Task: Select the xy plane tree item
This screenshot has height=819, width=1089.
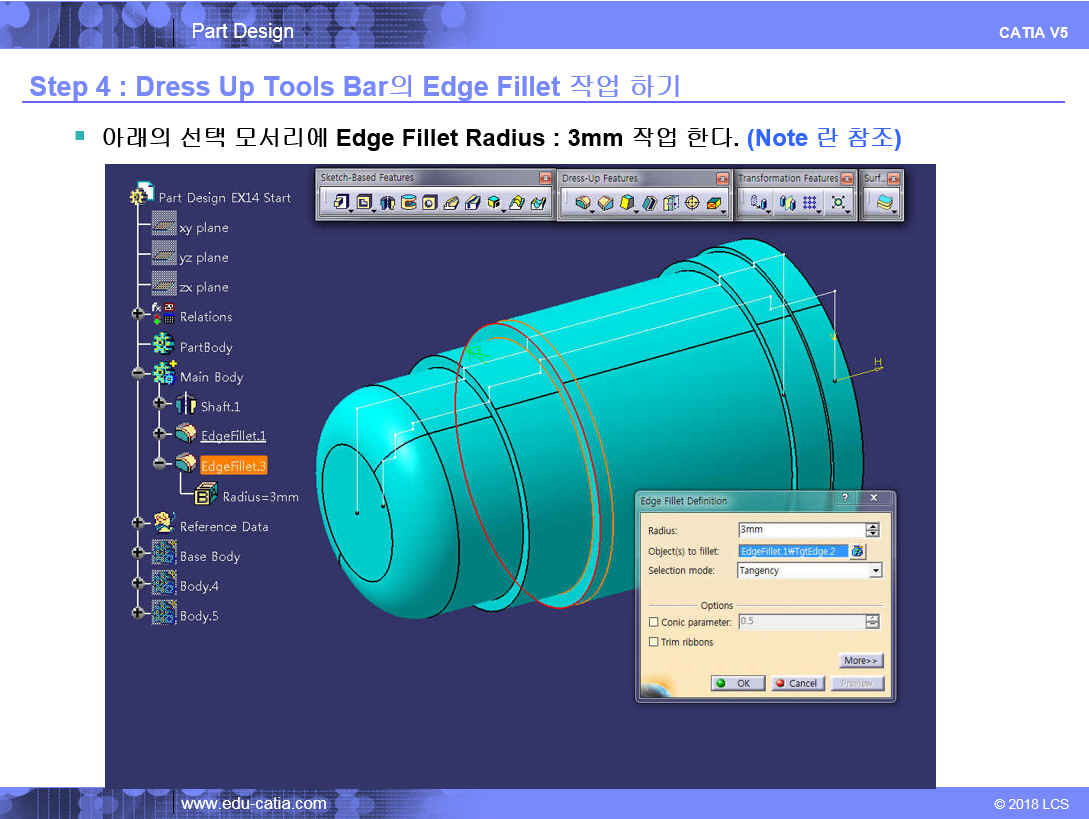Action: [x=204, y=228]
